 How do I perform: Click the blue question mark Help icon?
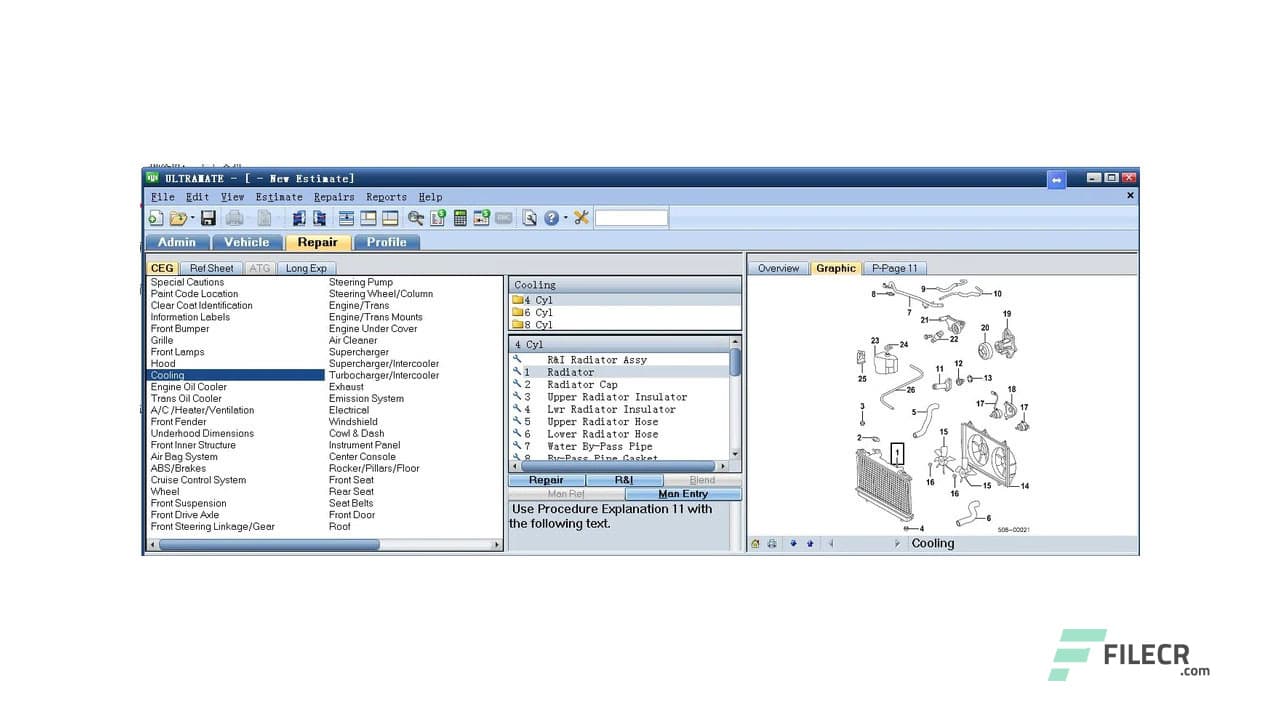[551, 218]
